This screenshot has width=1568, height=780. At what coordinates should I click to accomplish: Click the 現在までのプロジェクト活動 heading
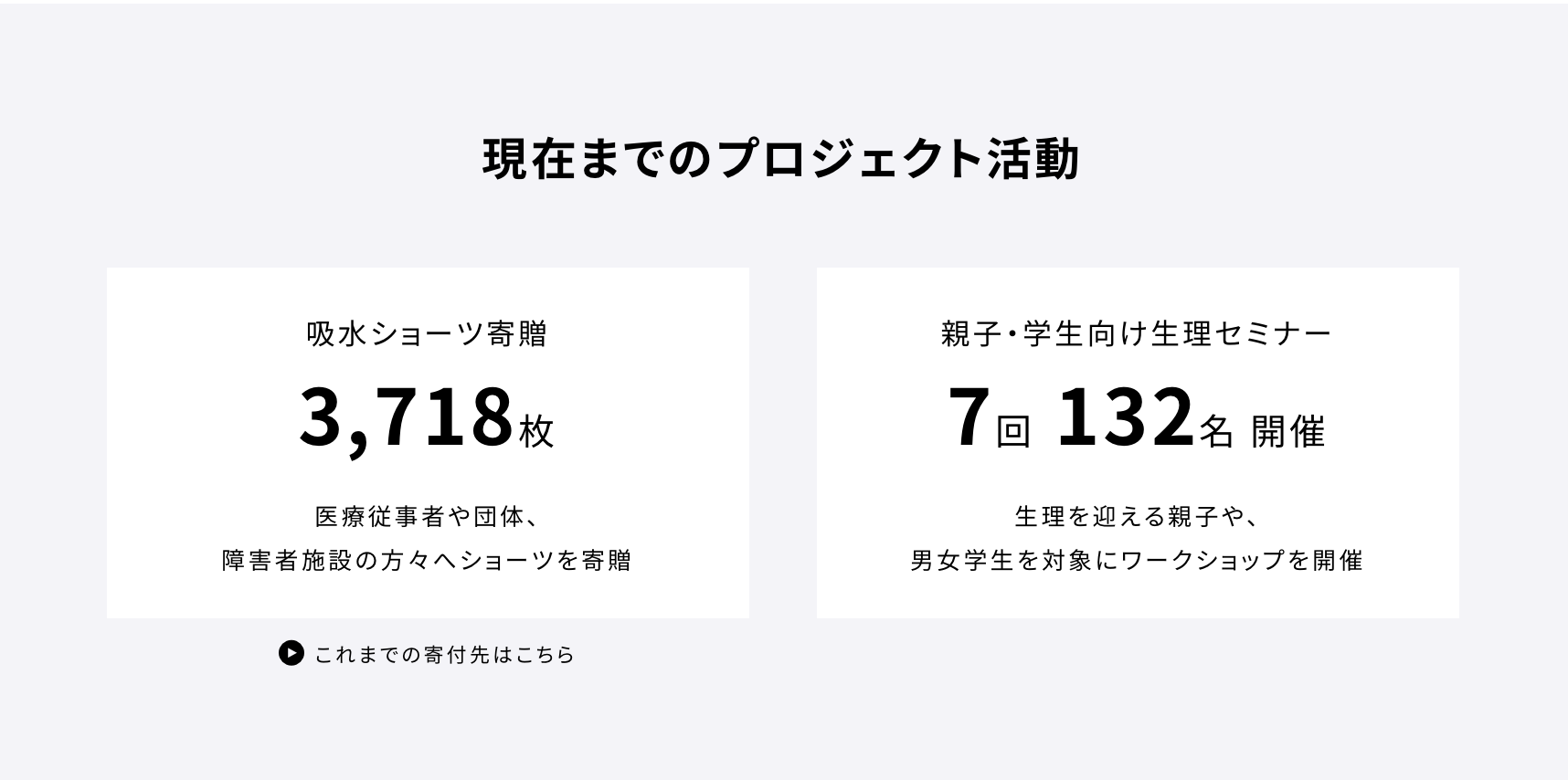pyautogui.click(x=781, y=159)
